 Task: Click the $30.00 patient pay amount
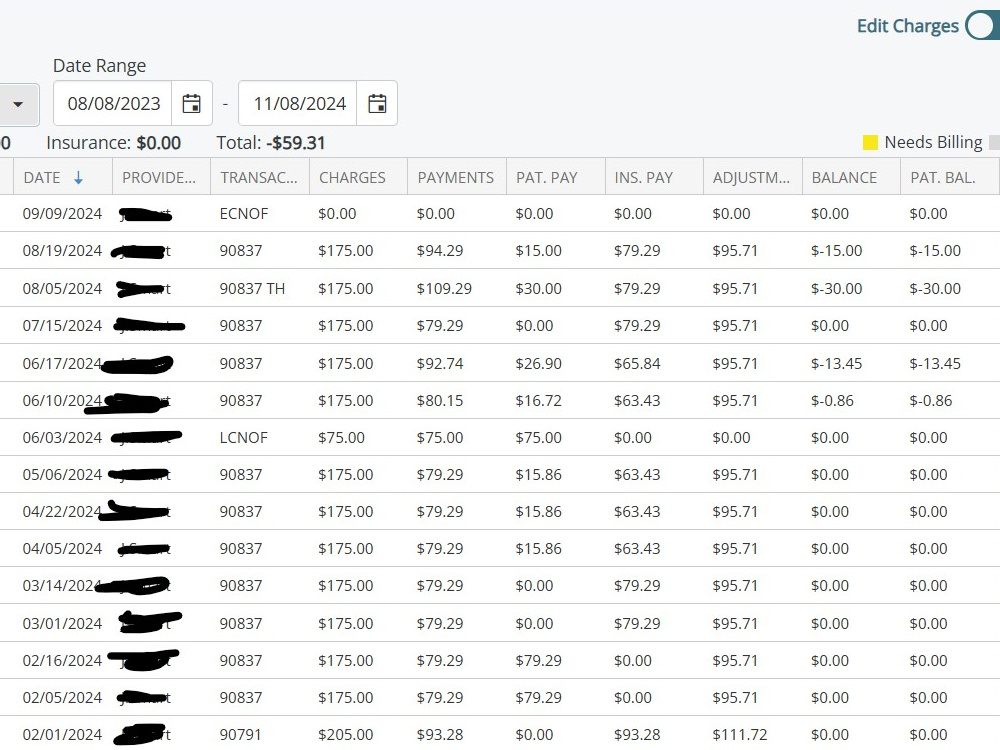coord(538,289)
